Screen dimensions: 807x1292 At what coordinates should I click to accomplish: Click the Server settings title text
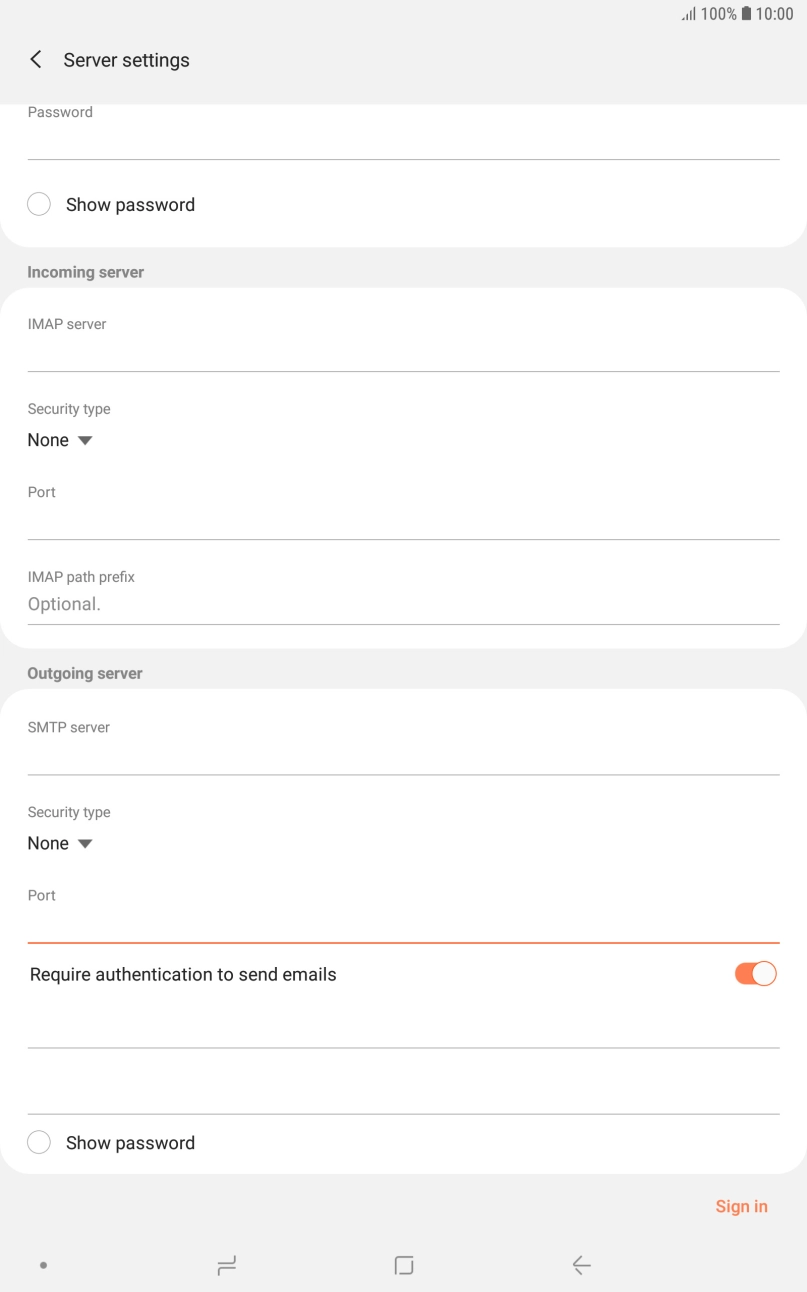(126, 59)
